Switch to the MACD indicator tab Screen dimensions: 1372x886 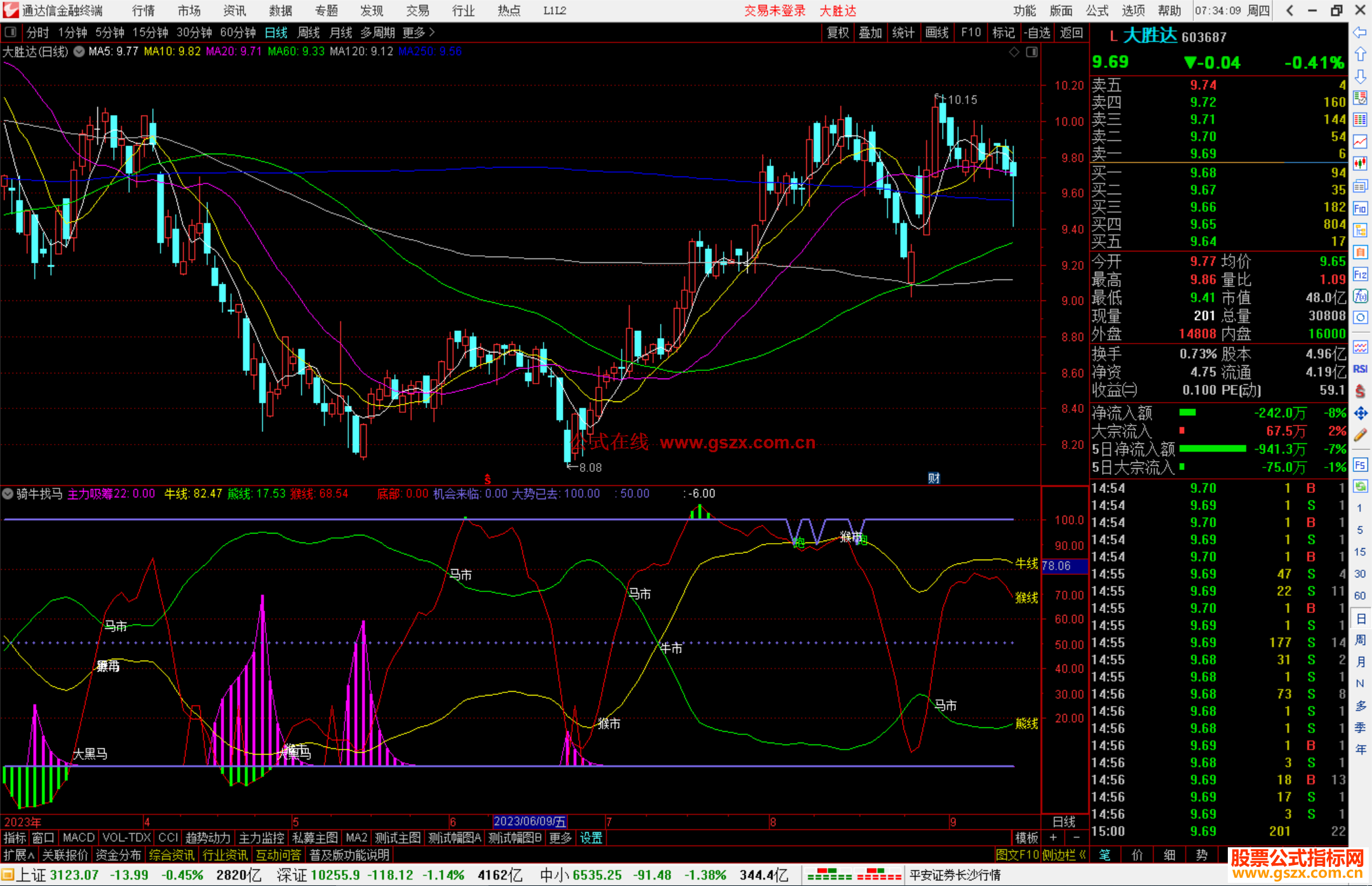[78, 838]
